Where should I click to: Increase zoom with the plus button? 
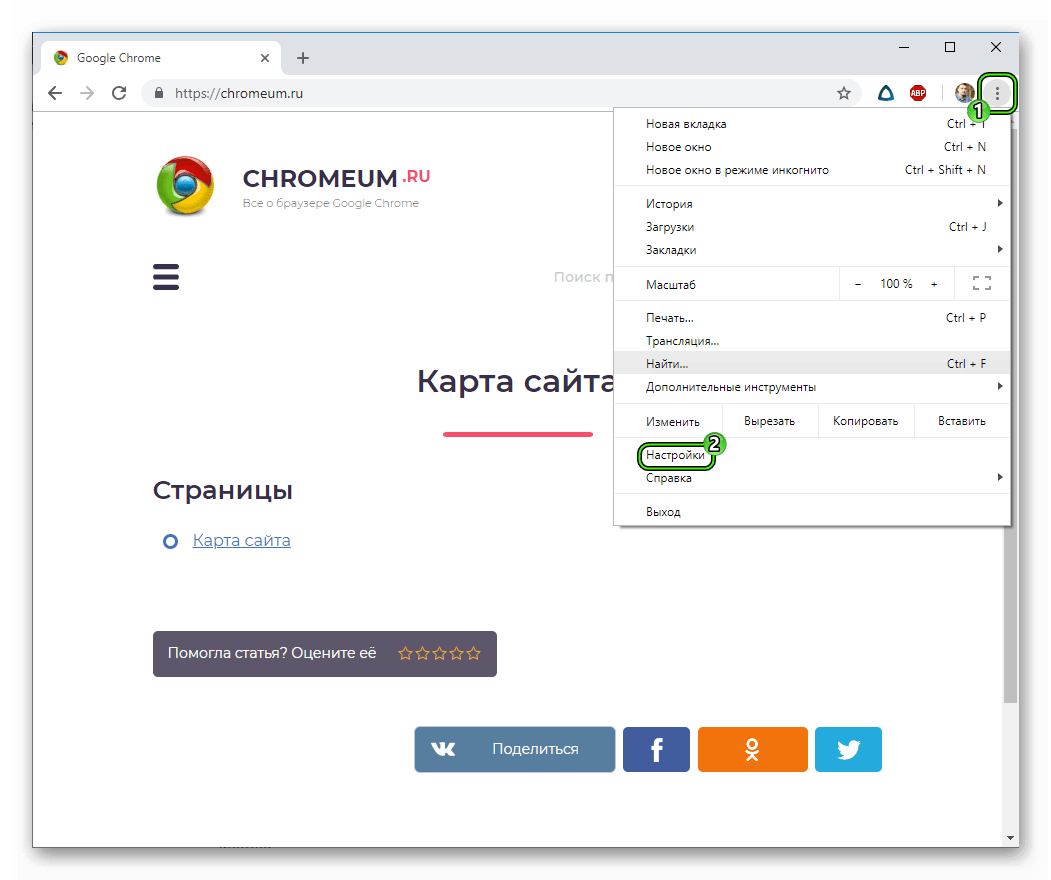pyautogui.click(x=934, y=284)
